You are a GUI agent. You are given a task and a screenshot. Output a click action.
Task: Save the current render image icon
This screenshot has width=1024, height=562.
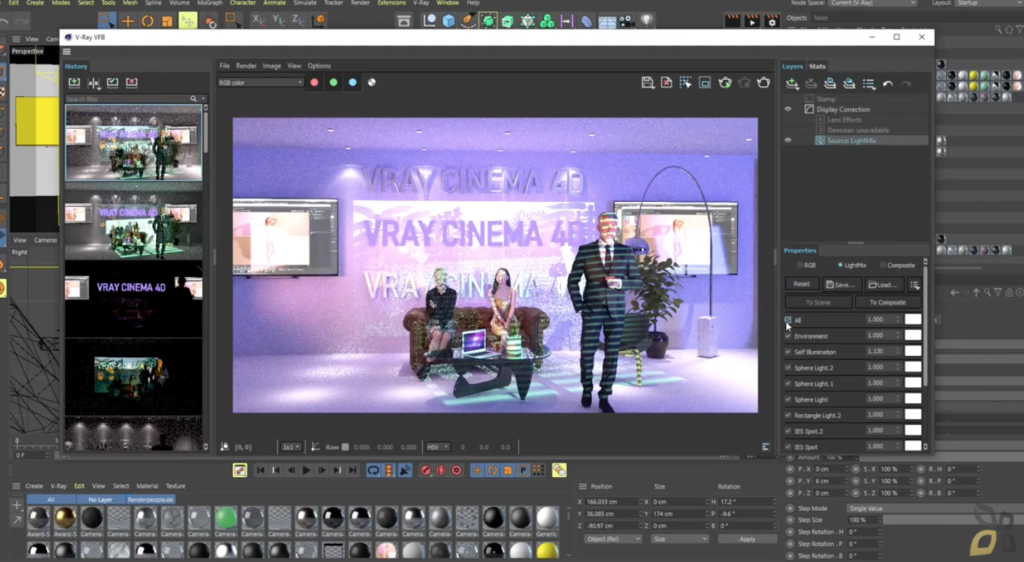click(x=647, y=83)
